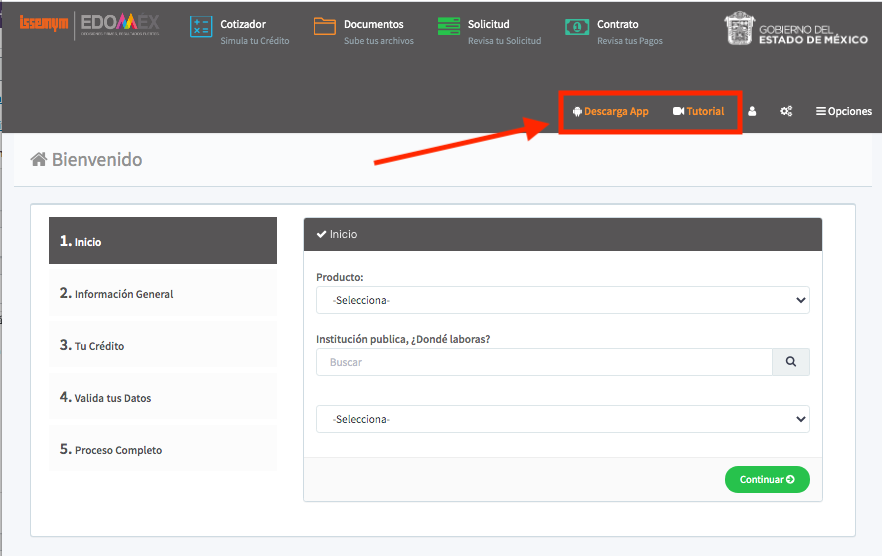Select step 1. Inicio
This screenshot has height=556, width=882.
(163, 241)
